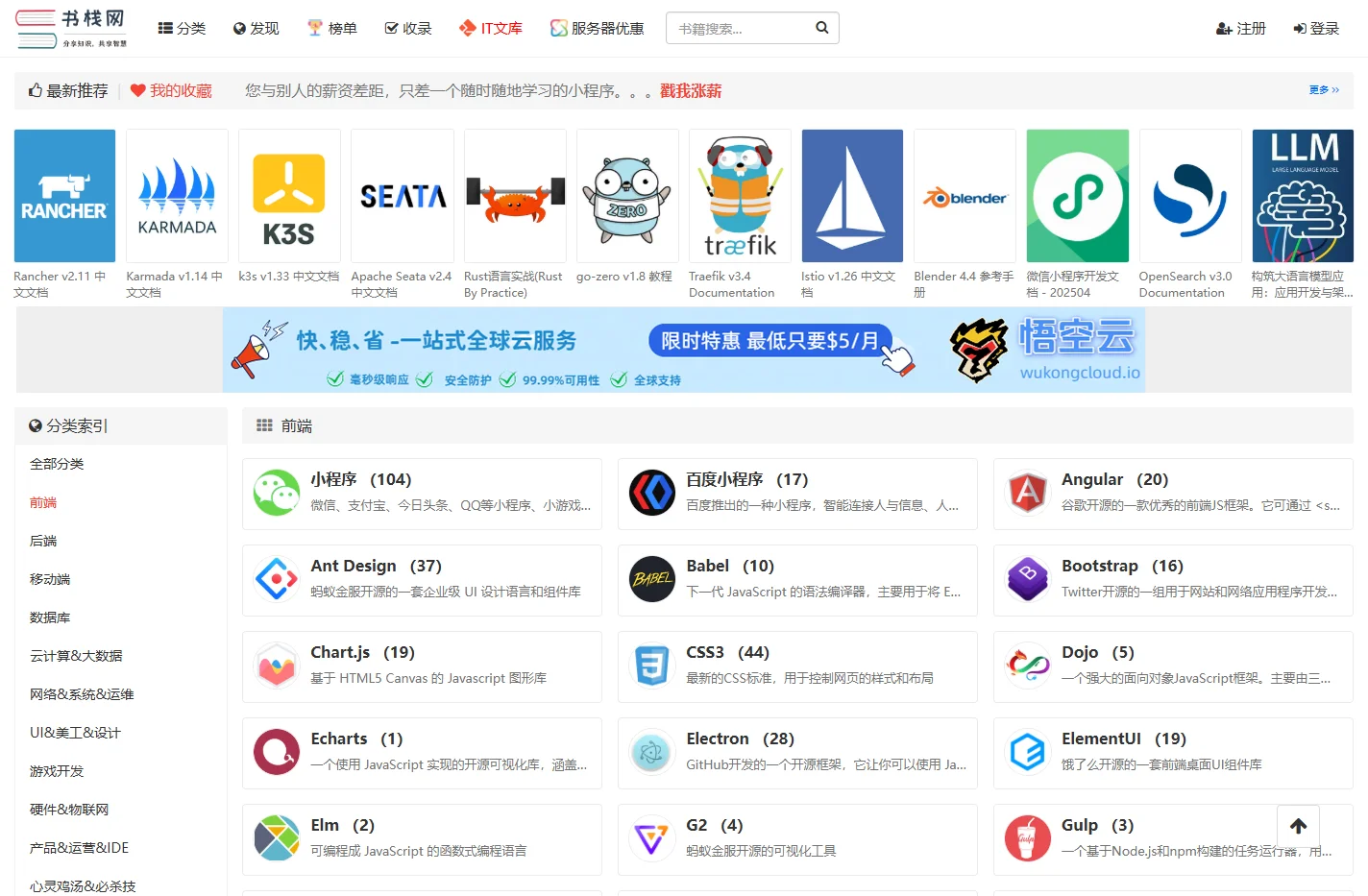Screen dimensions: 1368x896
Task: Open the 服务器优惠 menu item
Action: pyautogui.click(x=598, y=29)
